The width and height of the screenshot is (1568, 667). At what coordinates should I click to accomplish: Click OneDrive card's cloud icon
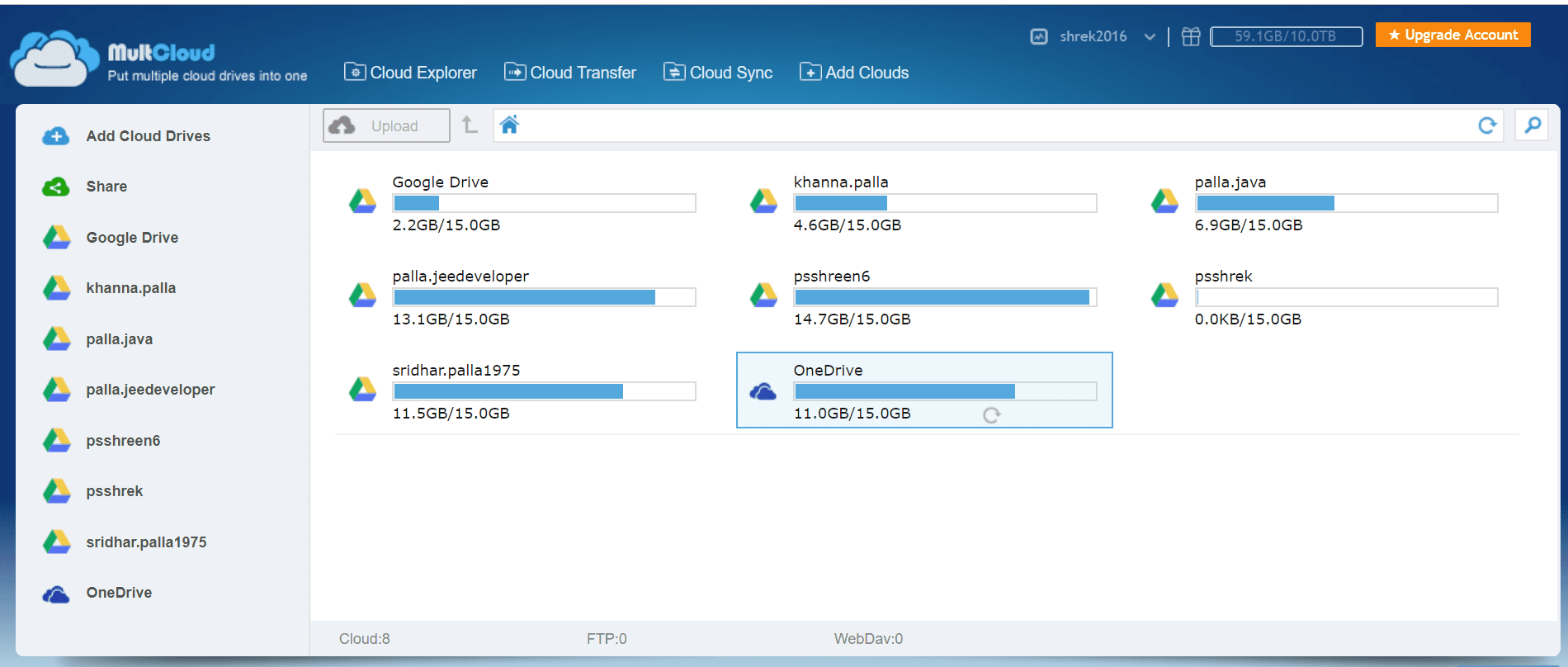pyautogui.click(x=763, y=391)
